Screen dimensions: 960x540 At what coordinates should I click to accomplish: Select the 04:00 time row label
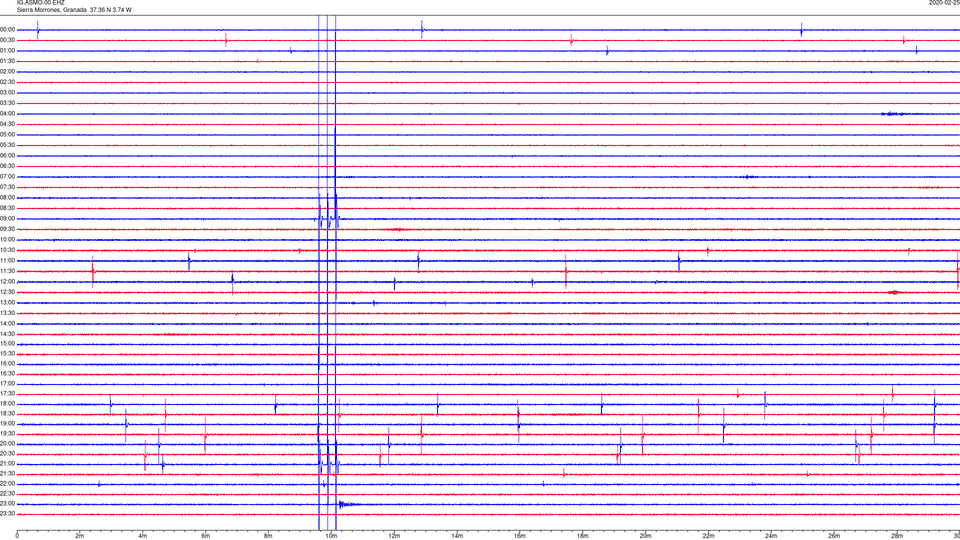tap(8, 114)
